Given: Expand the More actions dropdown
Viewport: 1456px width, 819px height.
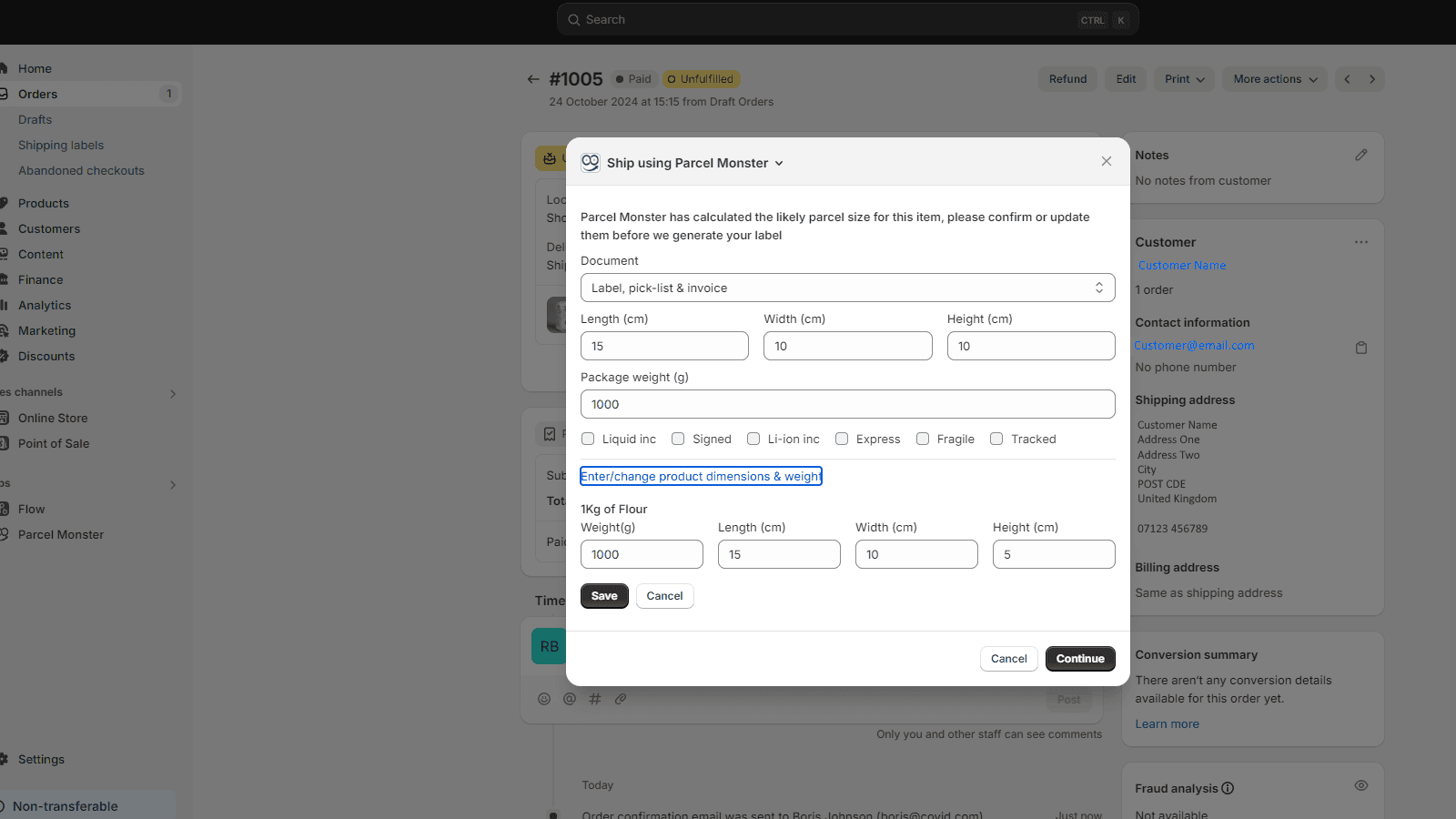Looking at the screenshot, I should (1274, 79).
